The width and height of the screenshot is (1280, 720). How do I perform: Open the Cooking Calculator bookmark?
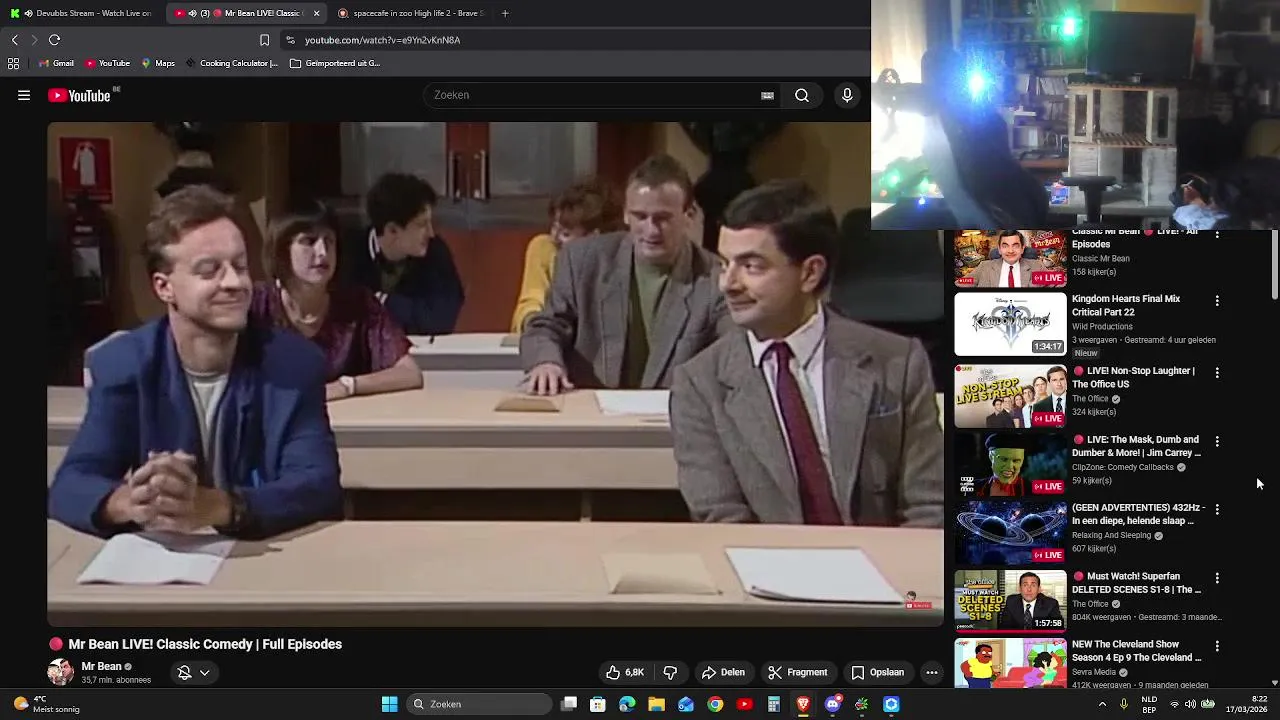point(232,63)
